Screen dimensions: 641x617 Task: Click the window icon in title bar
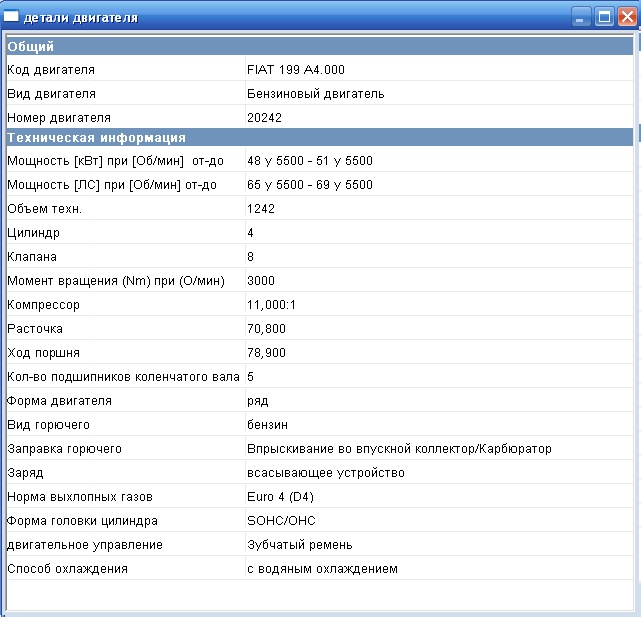click(x=12, y=17)
